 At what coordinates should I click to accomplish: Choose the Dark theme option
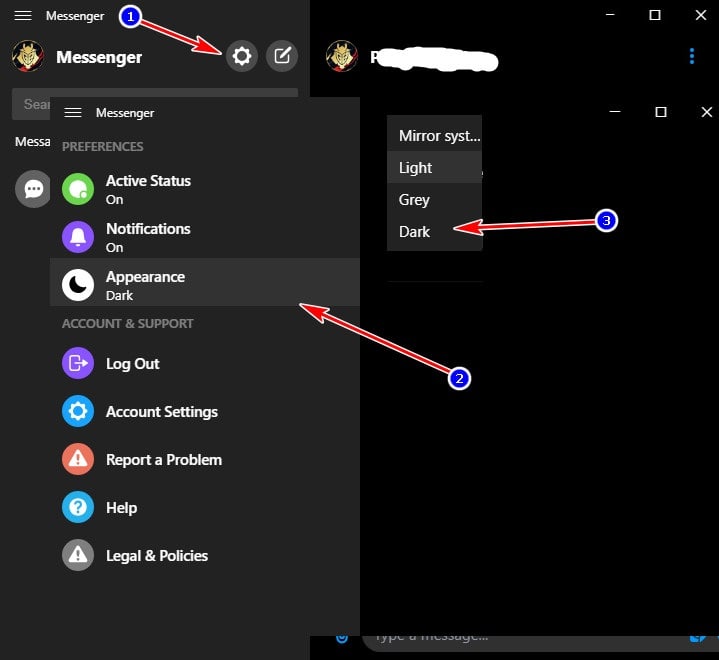435,232
